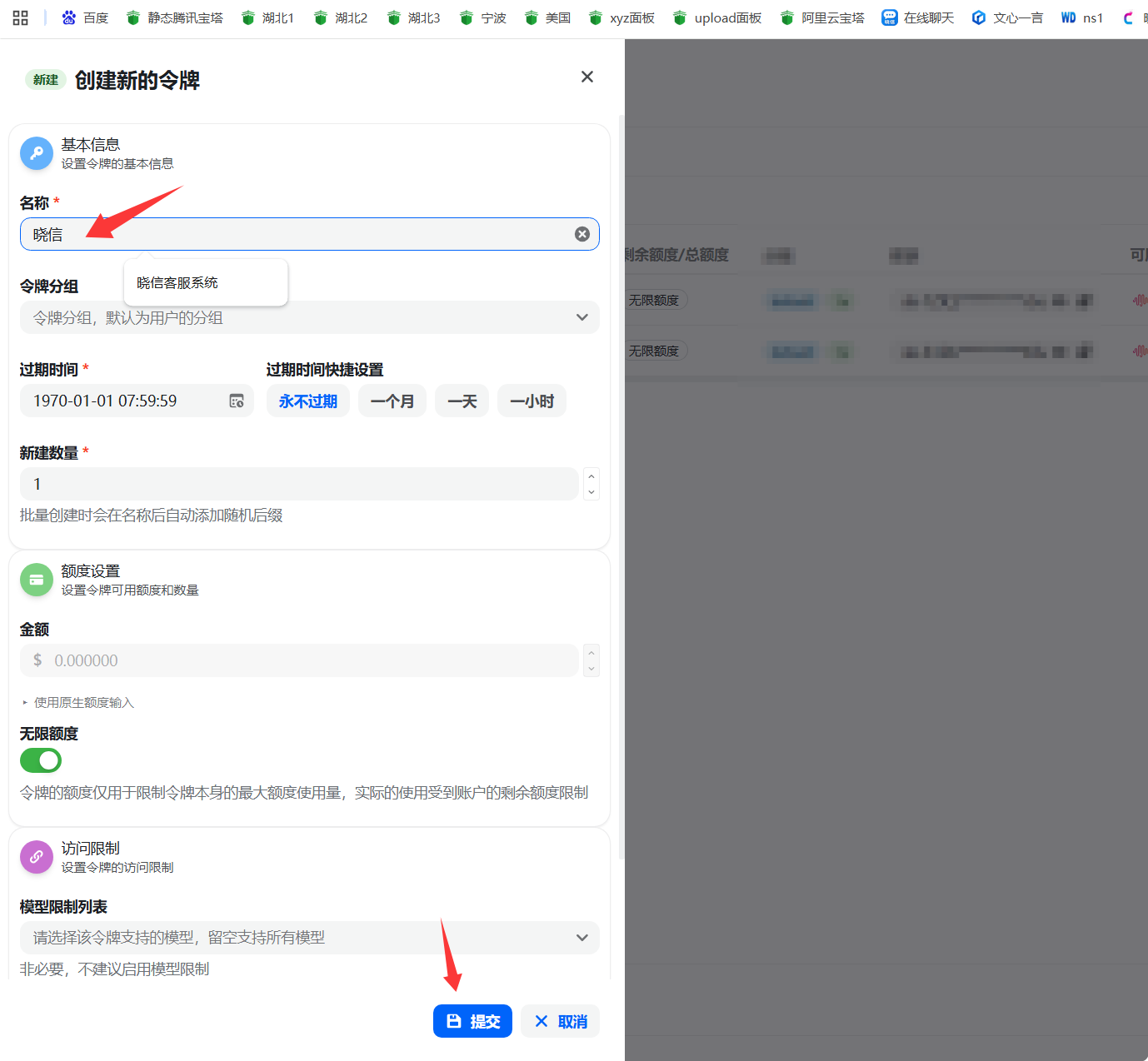Clear the 名称 field with the X icon

582,234
